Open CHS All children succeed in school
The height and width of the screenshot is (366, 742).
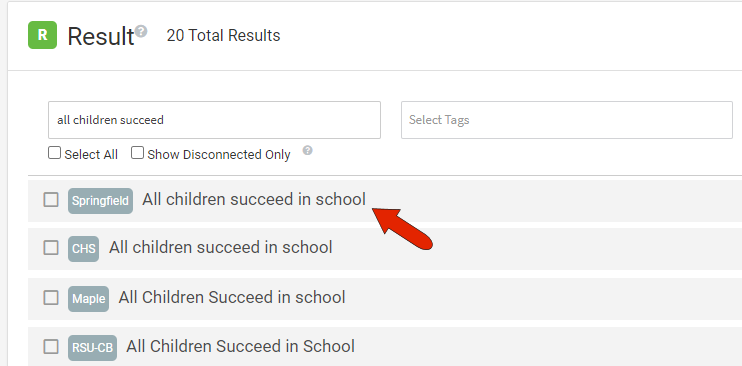[221, 247]
